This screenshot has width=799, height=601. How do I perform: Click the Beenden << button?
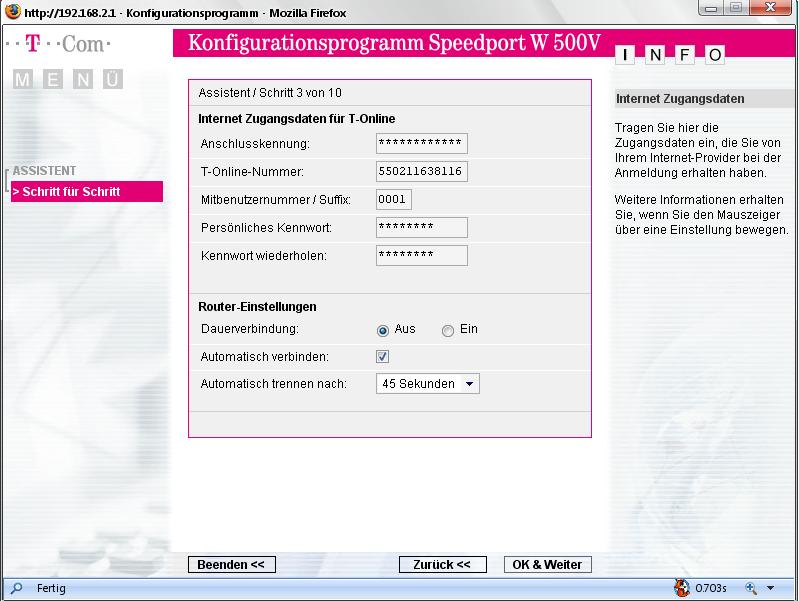coord(232,564)
